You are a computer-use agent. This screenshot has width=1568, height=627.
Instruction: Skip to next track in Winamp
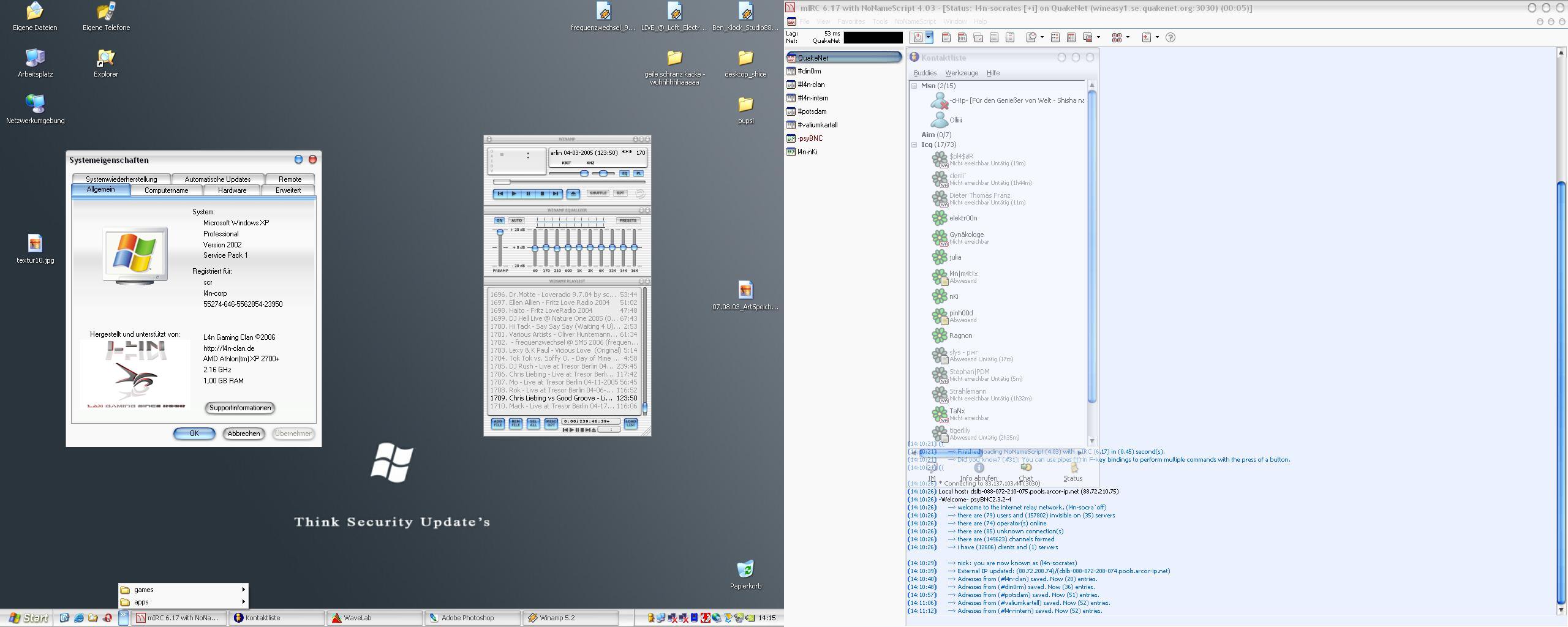click(x=556, y=193)
